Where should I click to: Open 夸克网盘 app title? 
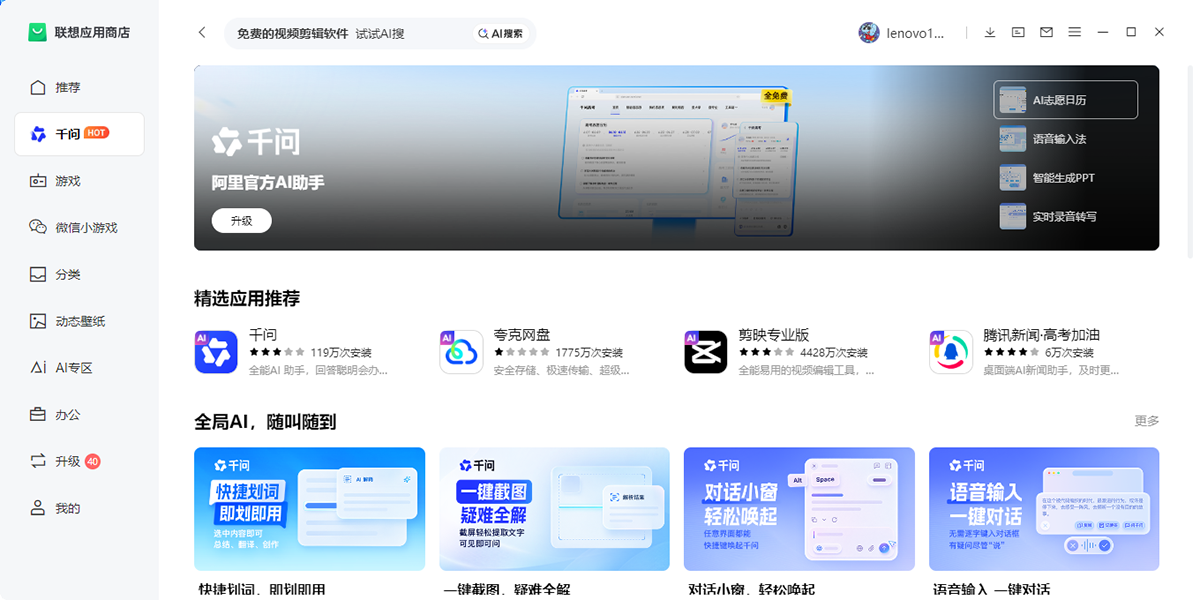[x=522, y=335]
